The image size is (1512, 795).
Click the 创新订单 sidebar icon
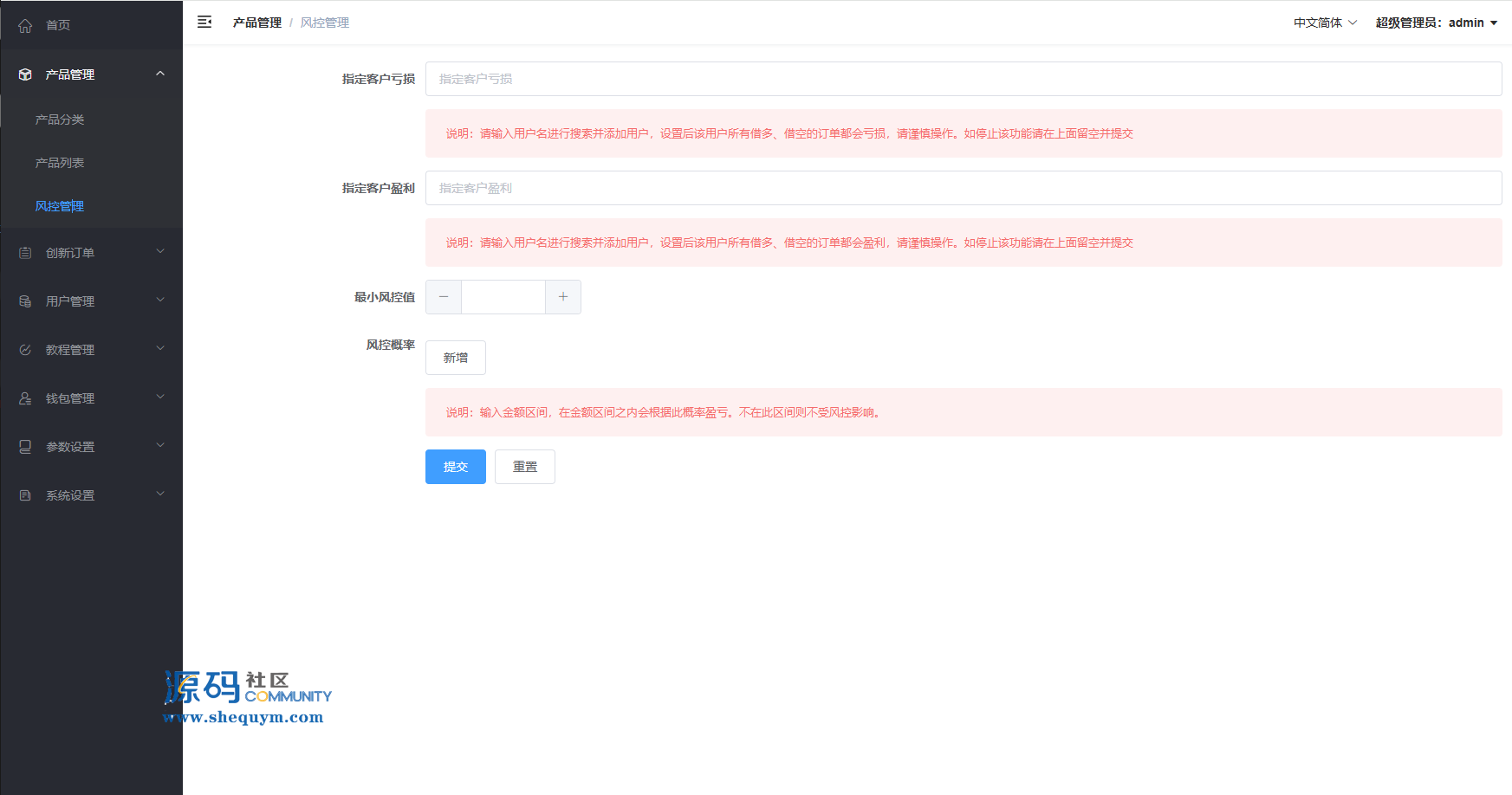[x=25, y=253]
